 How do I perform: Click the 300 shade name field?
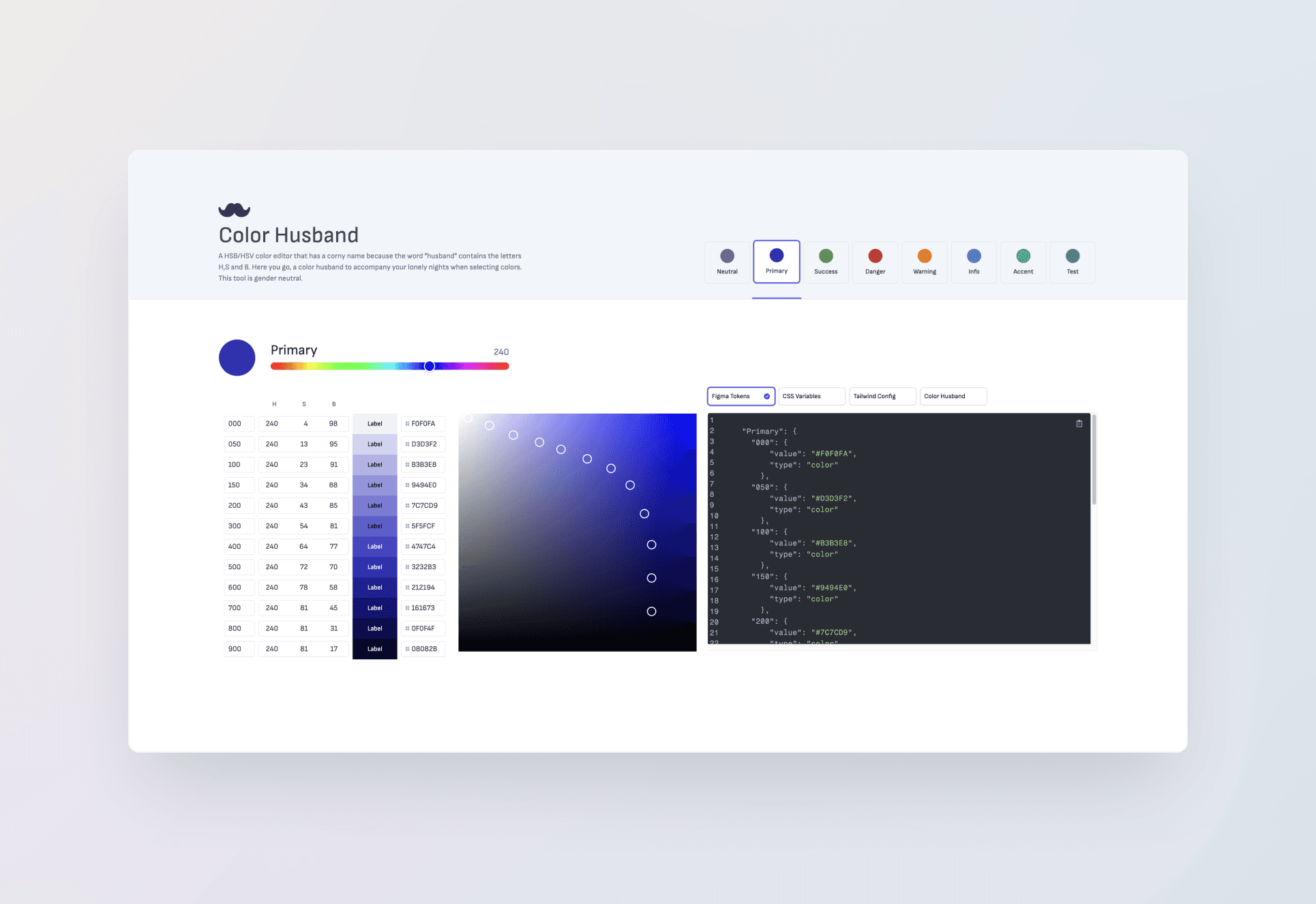(239, 526)
